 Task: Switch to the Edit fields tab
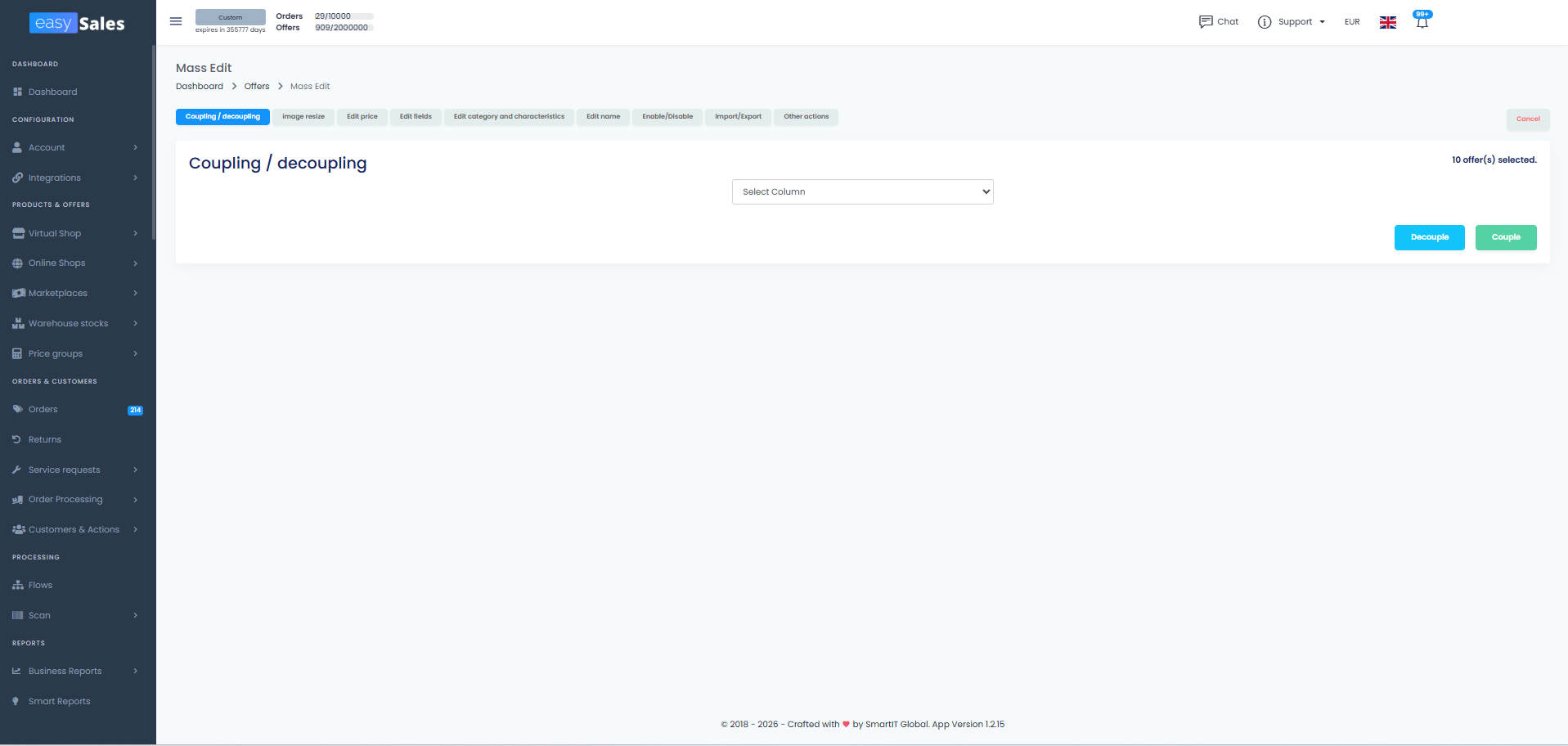(x=416, y=117)
